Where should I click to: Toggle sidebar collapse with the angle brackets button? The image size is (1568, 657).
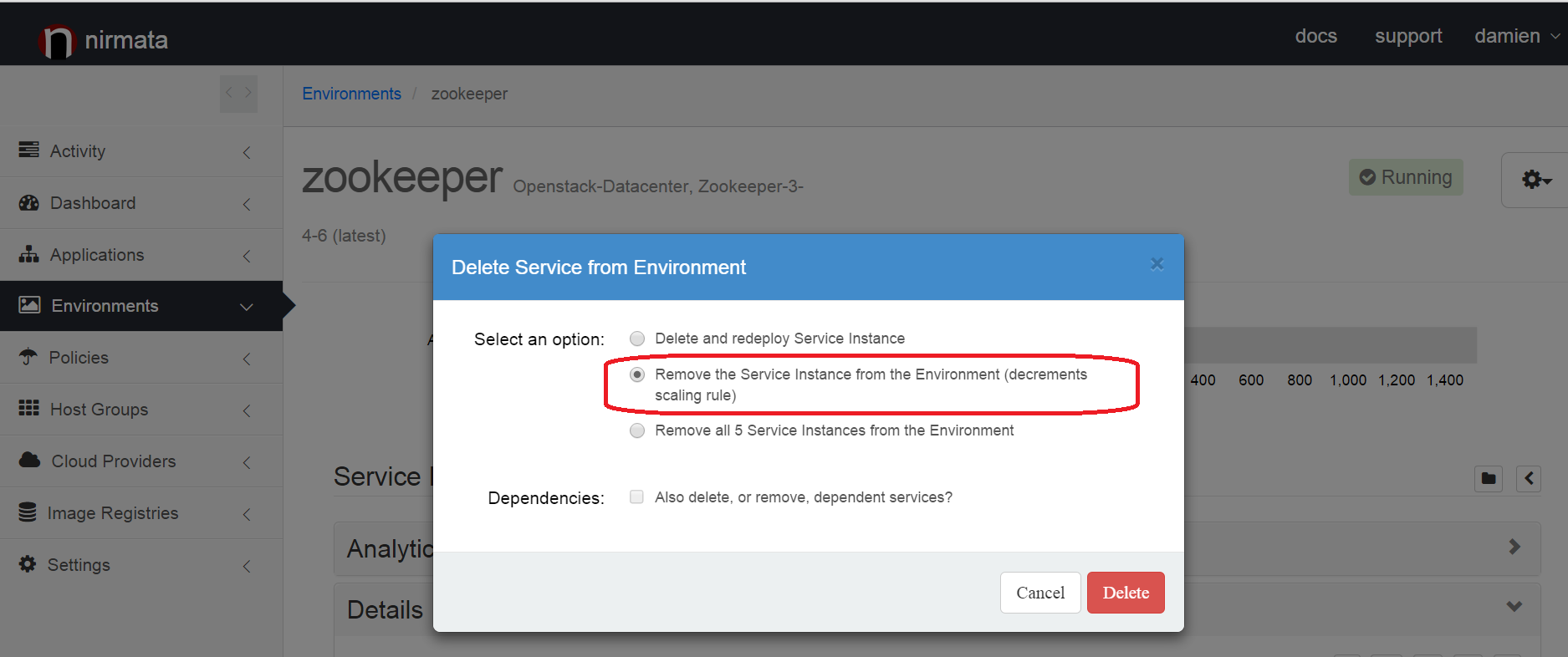238,93
